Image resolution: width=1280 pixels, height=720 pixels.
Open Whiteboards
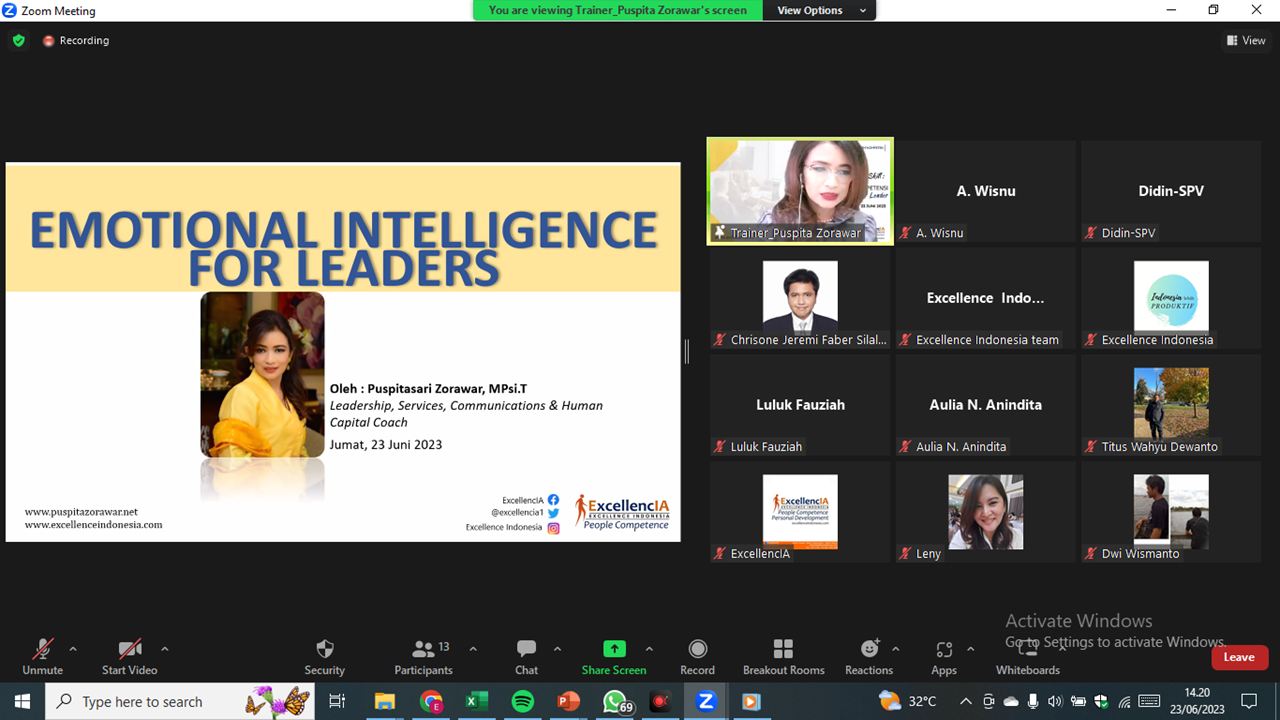[x=1027, y=657]
